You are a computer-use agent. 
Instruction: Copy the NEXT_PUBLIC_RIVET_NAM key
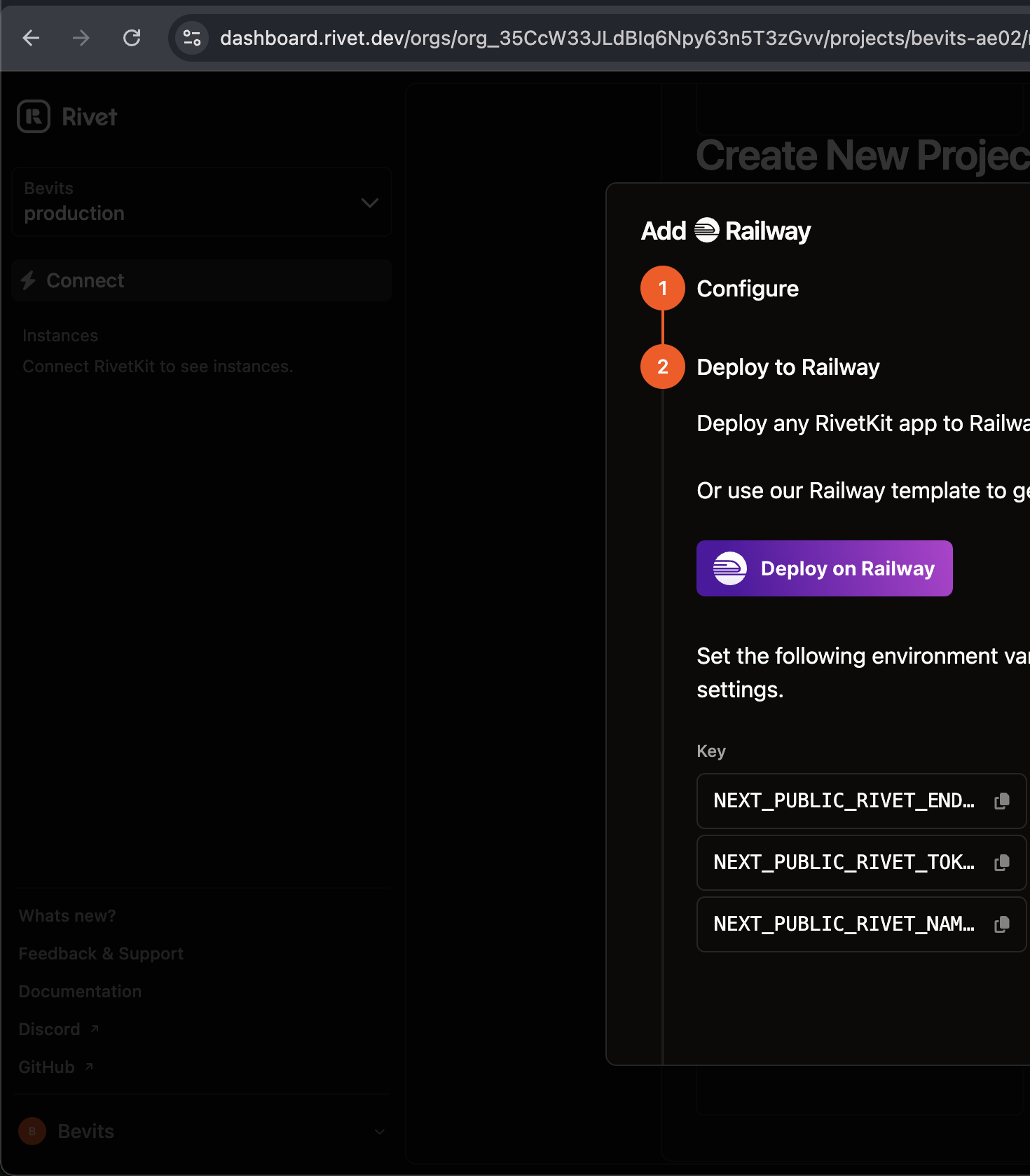(1002, 924)
